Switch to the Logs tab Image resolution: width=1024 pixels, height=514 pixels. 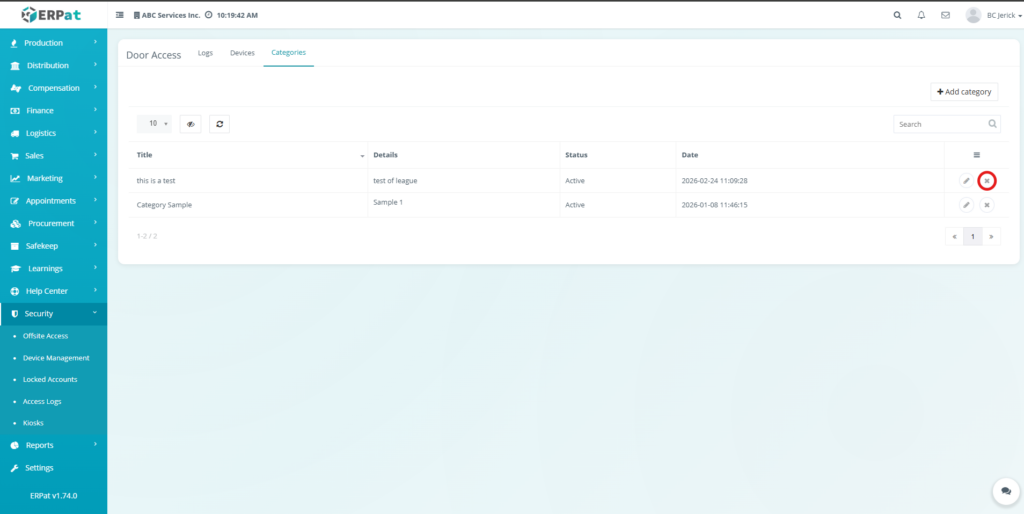point(205,53)
